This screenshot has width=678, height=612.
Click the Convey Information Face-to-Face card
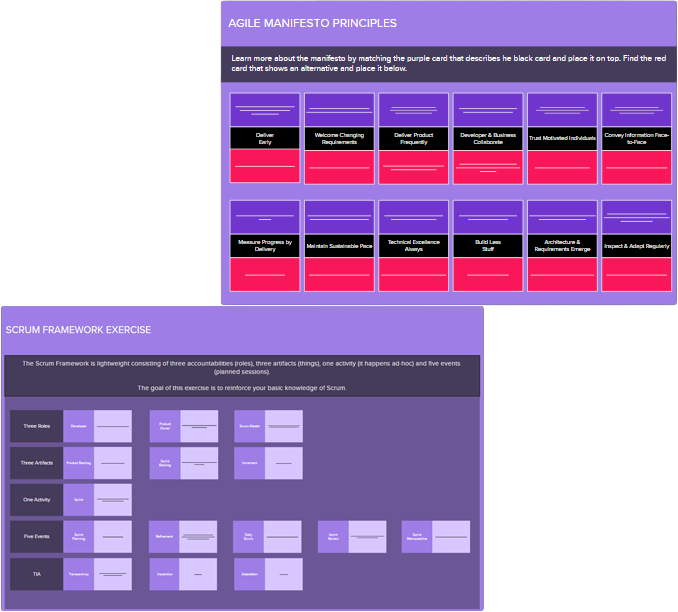636,138
